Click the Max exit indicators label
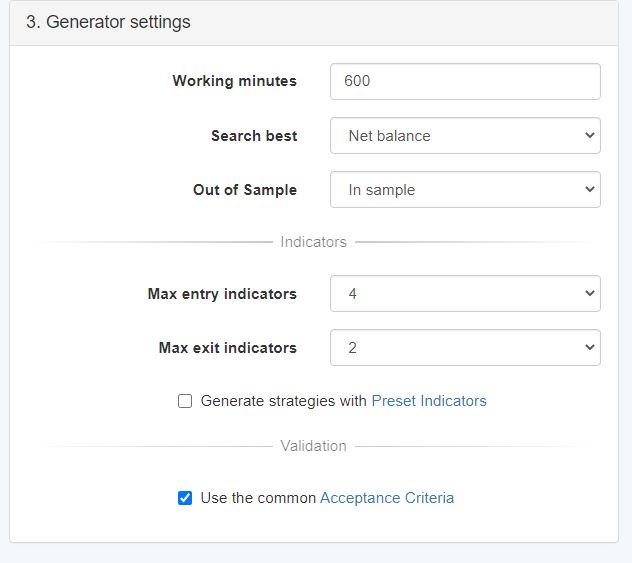The height and width of the screenshot is (563, 632). pos(228,348)
